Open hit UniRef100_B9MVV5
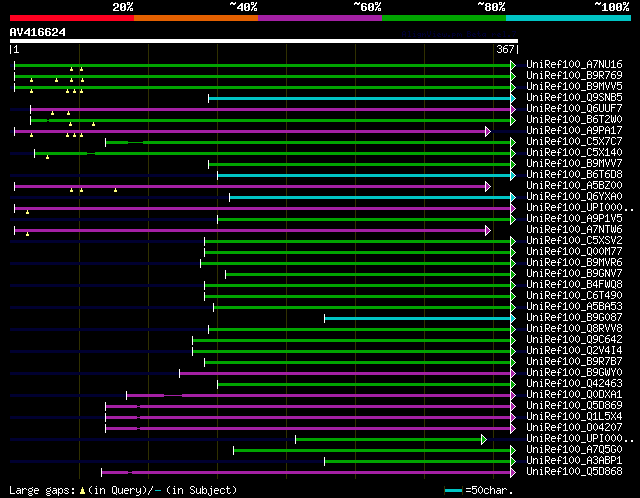Image resolution: width=640 pixels, height=498 pixels. click(x=574, y=87)
